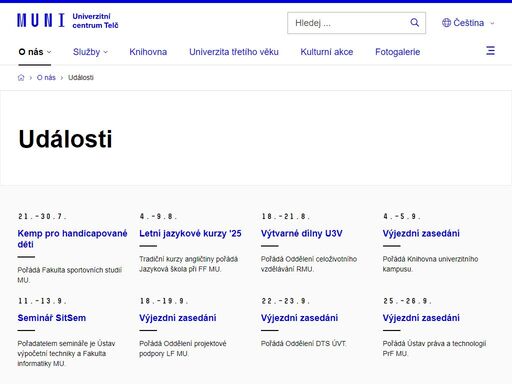Image resolution: width=512 pixels, height=384 pixels.
Task: Click the O nás breadcrumb link
Action: pos(46,78)
